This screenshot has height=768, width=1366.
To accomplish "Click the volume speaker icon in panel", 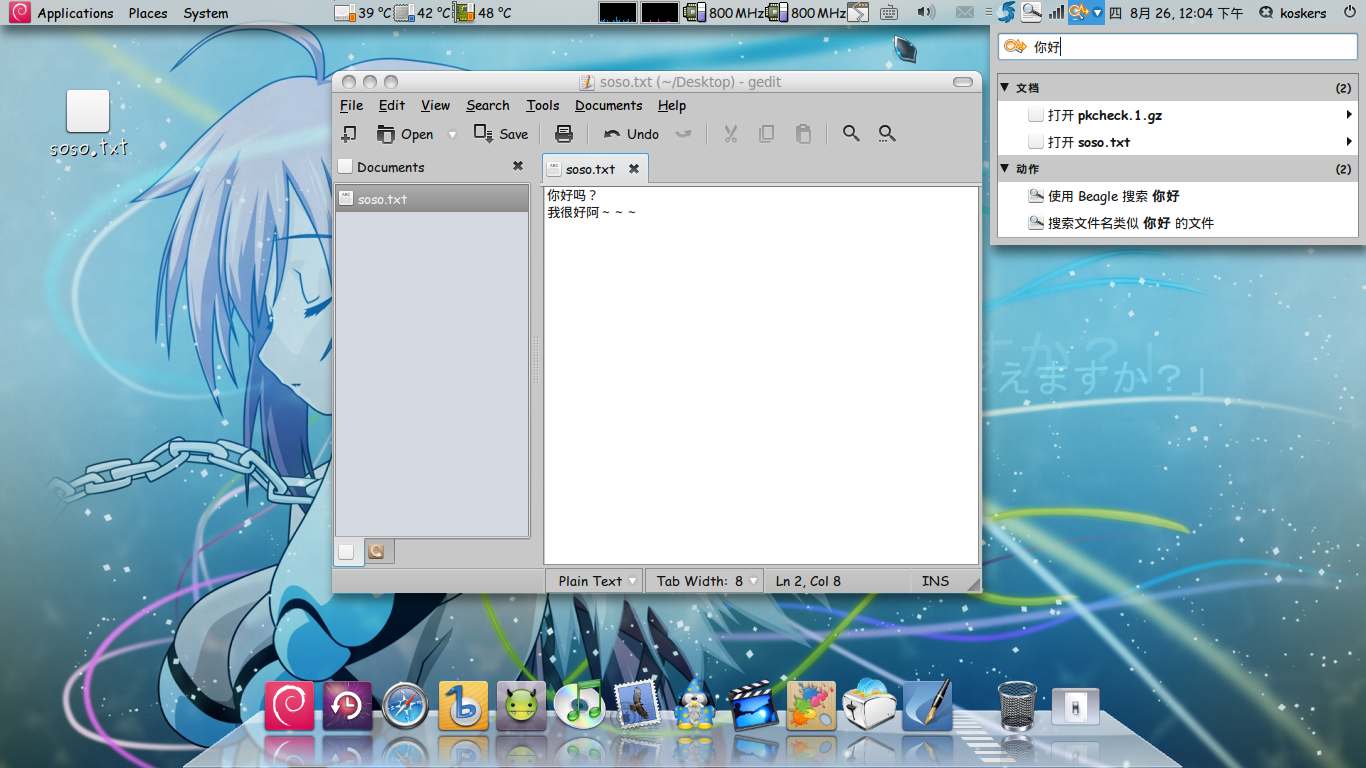I will pos(926,12).
